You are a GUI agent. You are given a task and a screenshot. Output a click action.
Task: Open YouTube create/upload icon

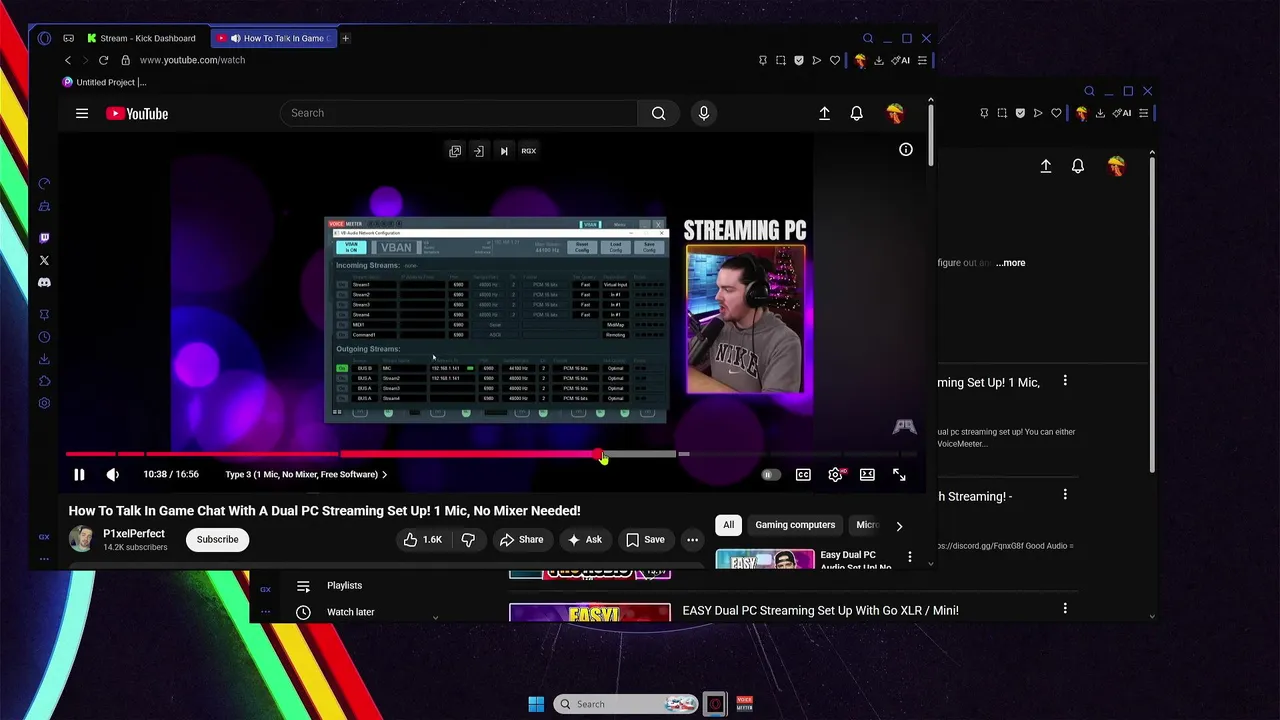[825, 114]
